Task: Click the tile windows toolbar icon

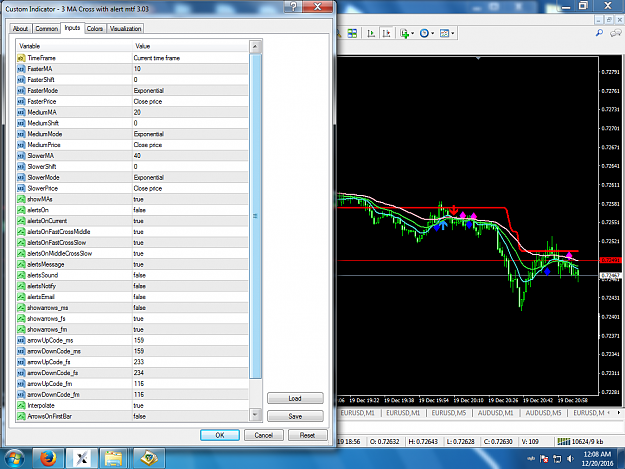Action: pyautogui.click(x=352, y=33)
